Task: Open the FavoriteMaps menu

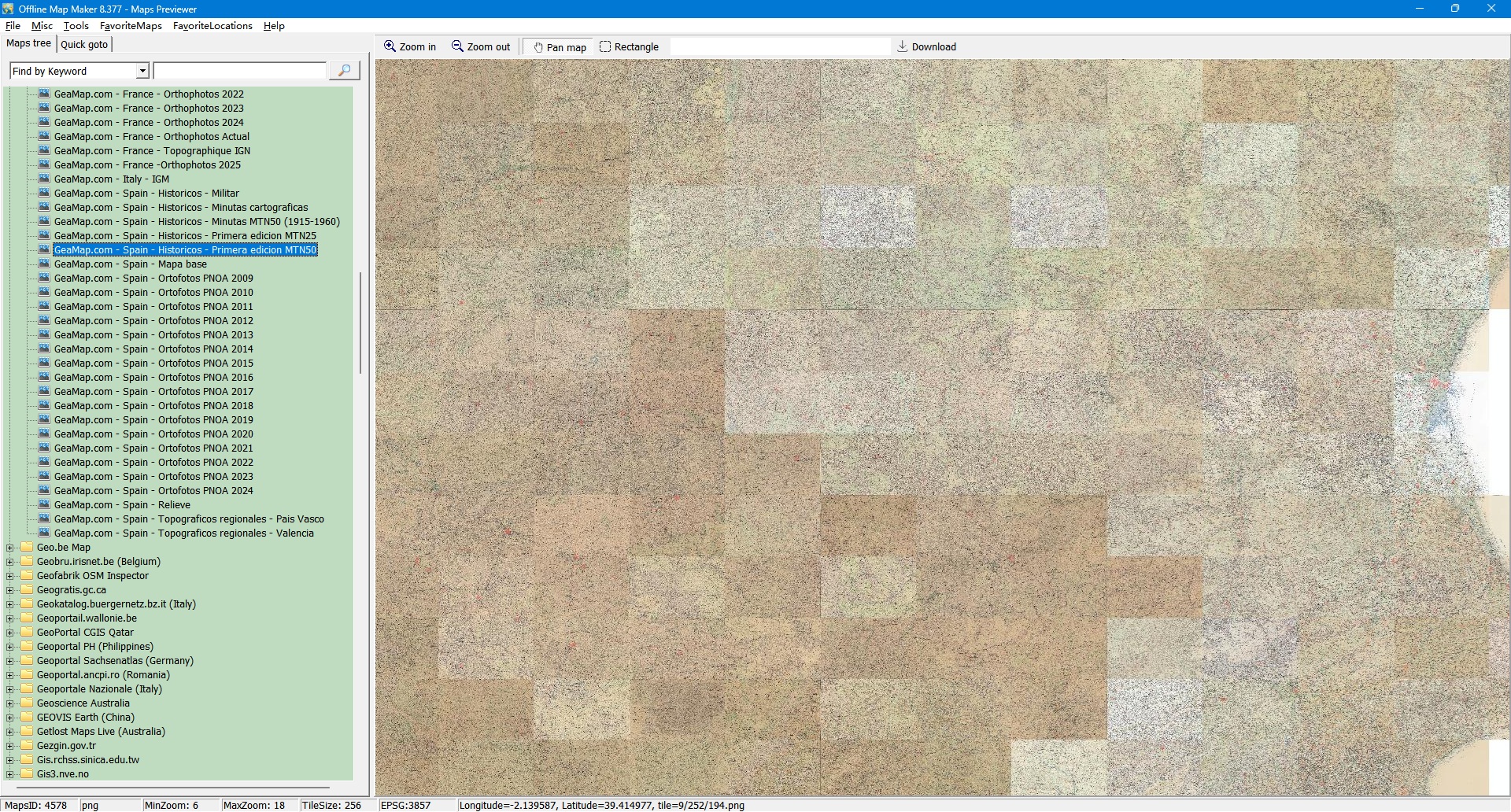Action: click(131, 26)
